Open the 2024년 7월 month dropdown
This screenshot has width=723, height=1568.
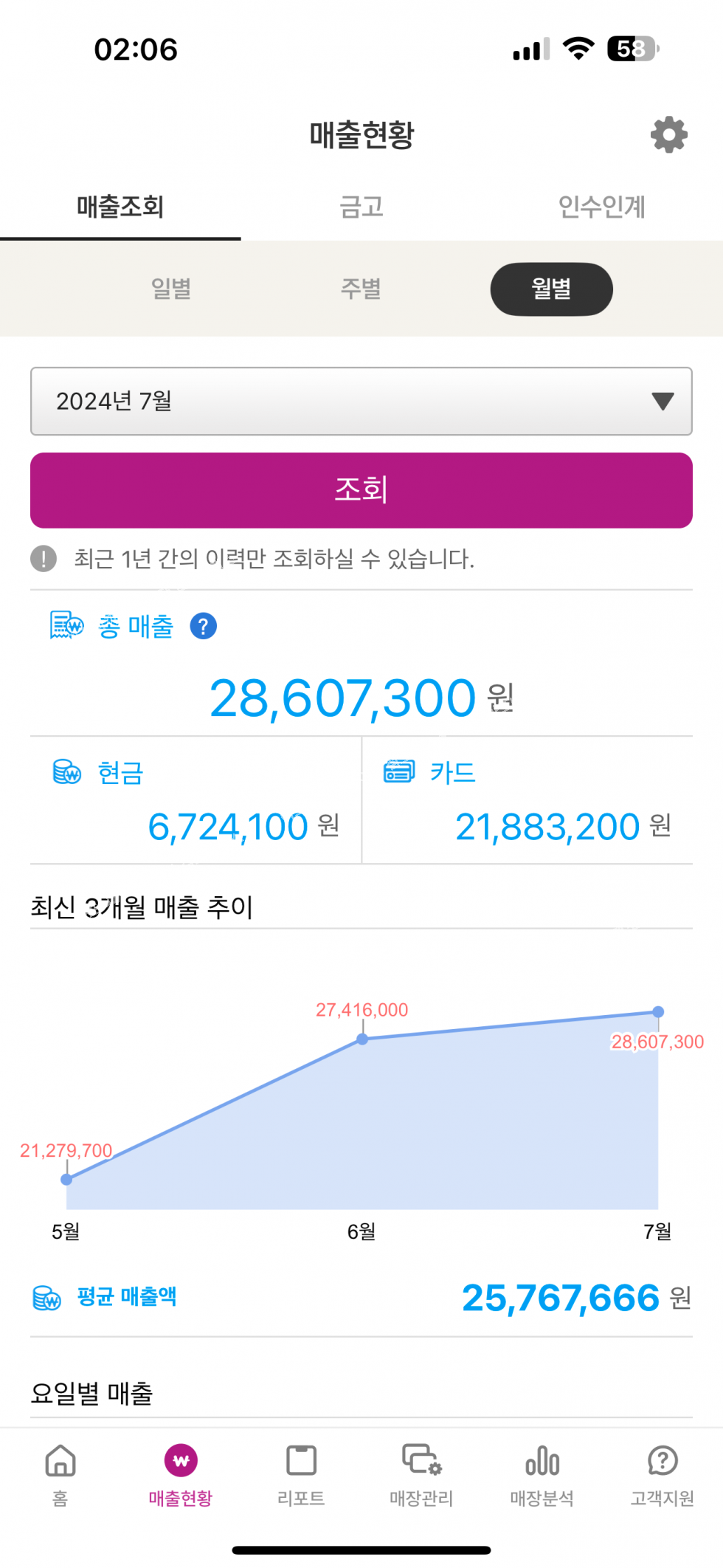[x=361, y=401]
